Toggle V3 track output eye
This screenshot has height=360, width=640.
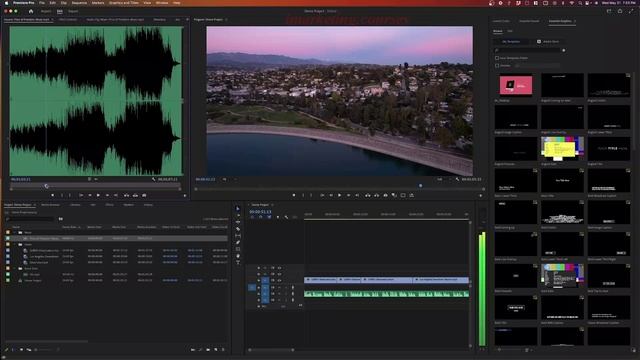click(x=279, y=268)
